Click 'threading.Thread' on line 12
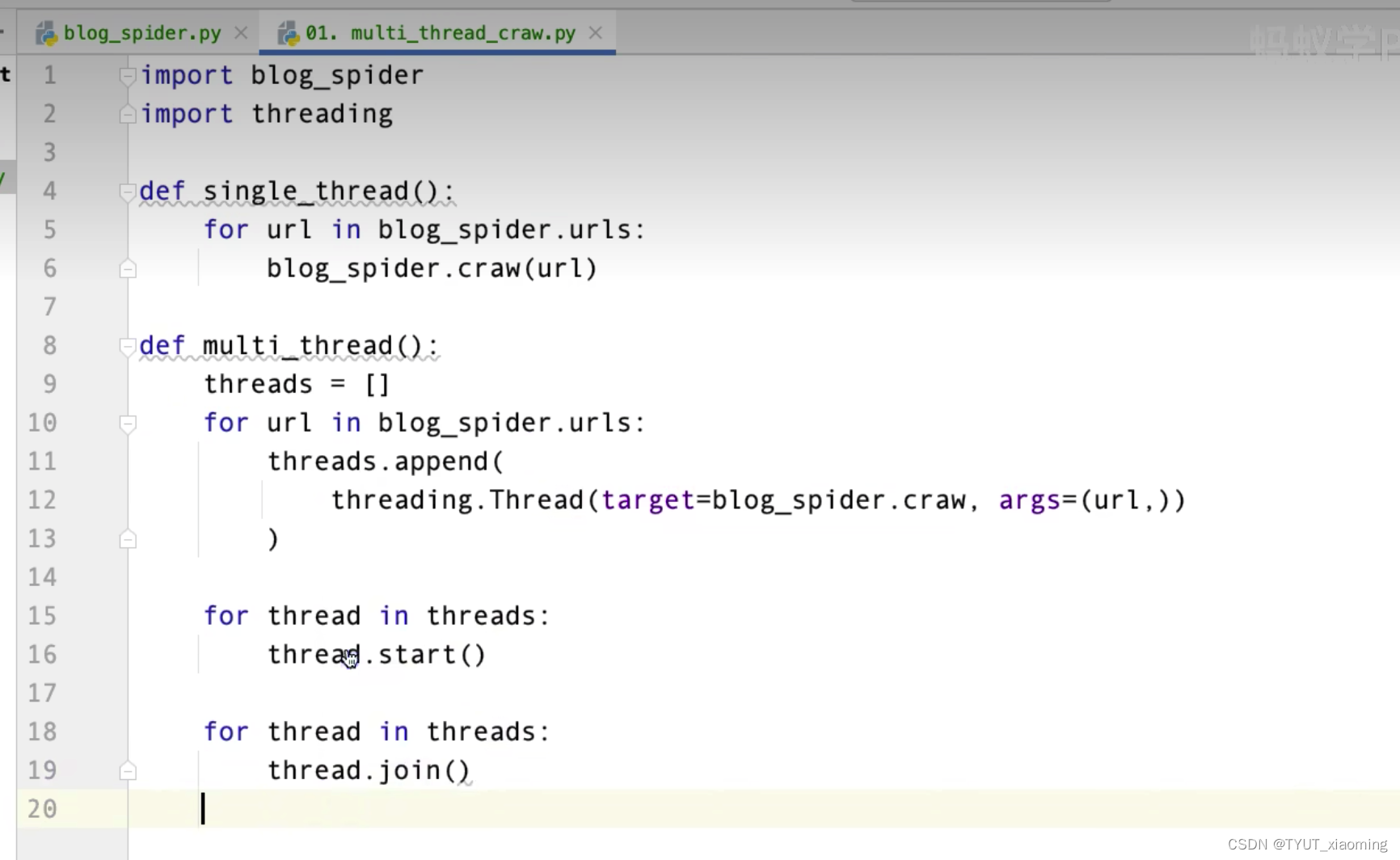Viewport: 1400px width, 860px height. [458, 500]
